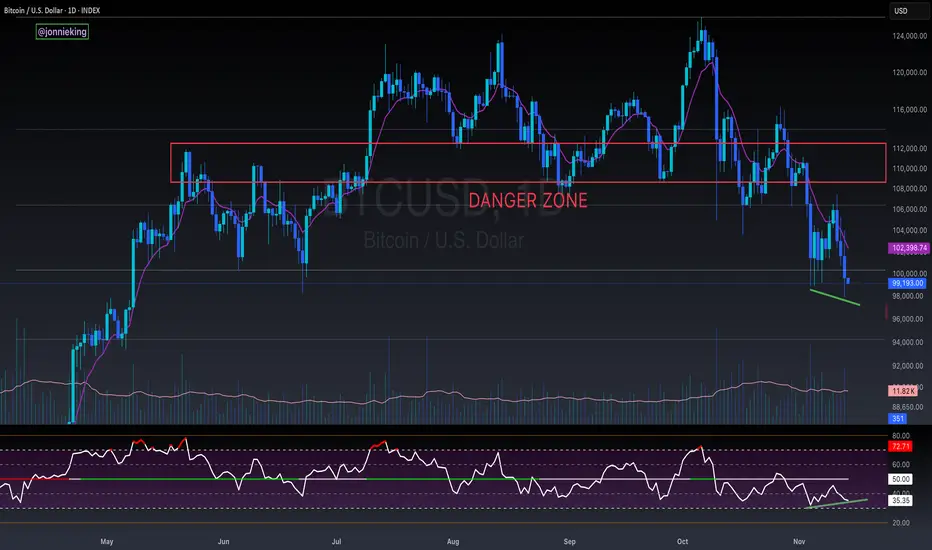Screen dimensions: 932x550
Task: Click the blue 99,193.00 last price tag
Action: (x=907, y=284)
